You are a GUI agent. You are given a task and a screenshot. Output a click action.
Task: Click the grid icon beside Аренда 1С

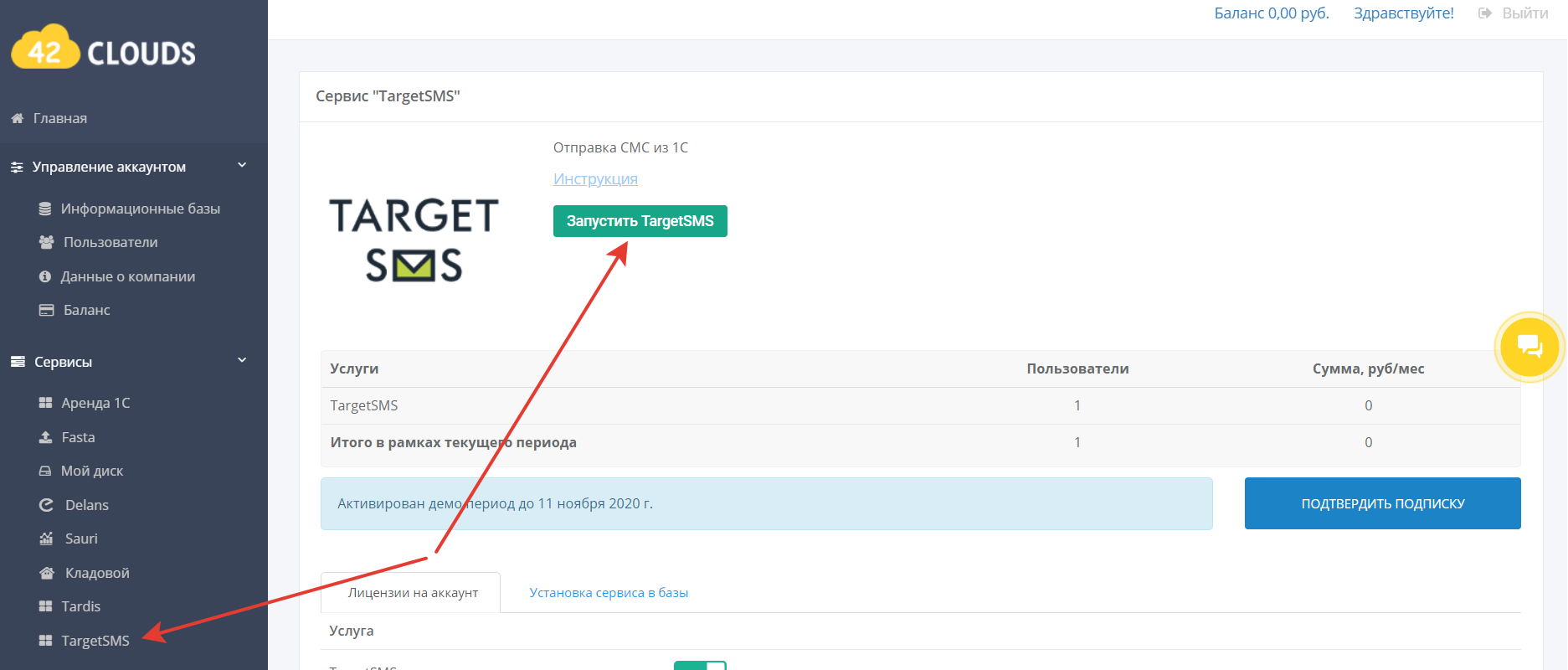point(46,403)
